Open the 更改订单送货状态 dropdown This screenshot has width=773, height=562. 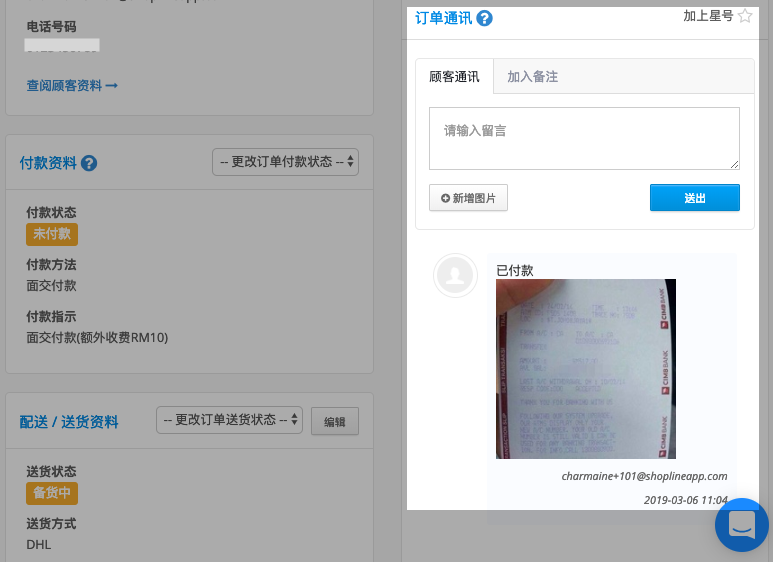tap(229, 420)
